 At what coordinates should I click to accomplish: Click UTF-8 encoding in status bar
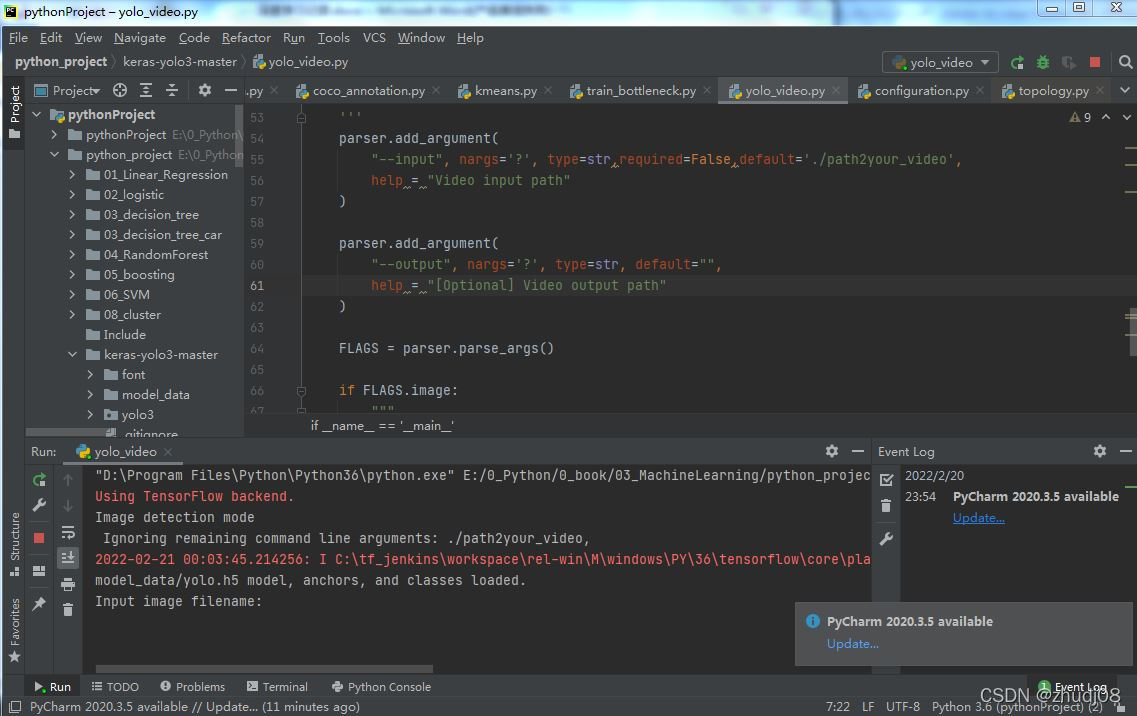903,707
